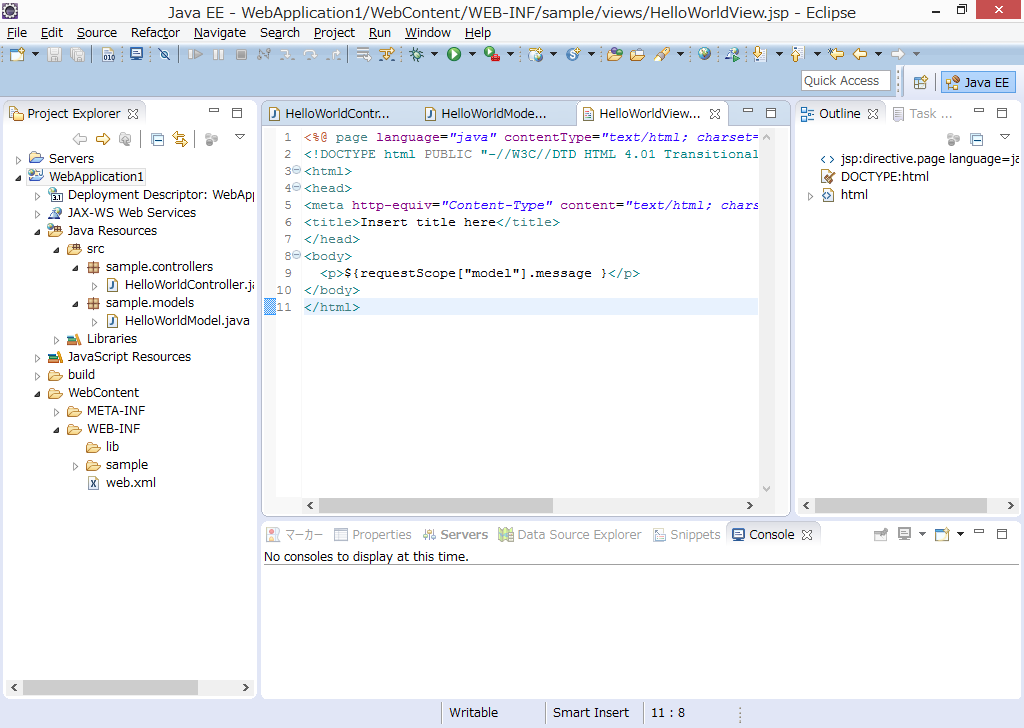
Task: Open the Window menu
Action: pyautogui.click(x=428, y=33)
